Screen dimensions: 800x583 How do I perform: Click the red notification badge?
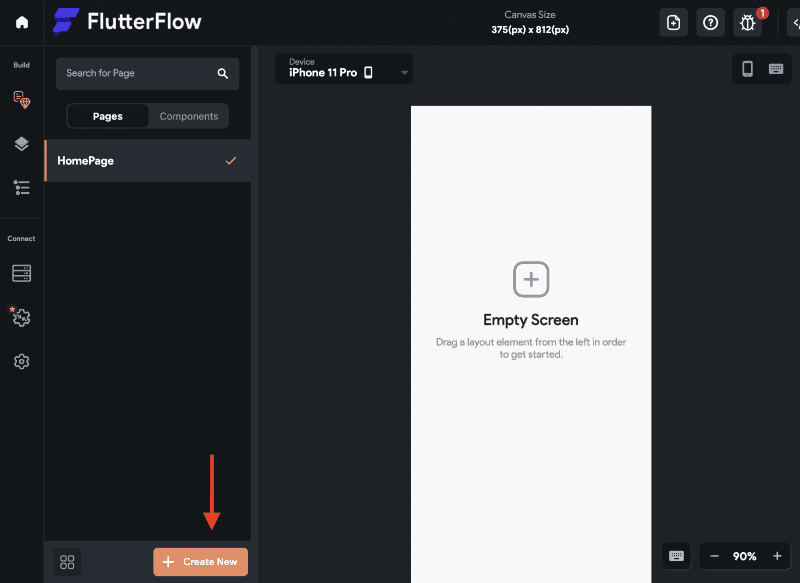[762, 13]
